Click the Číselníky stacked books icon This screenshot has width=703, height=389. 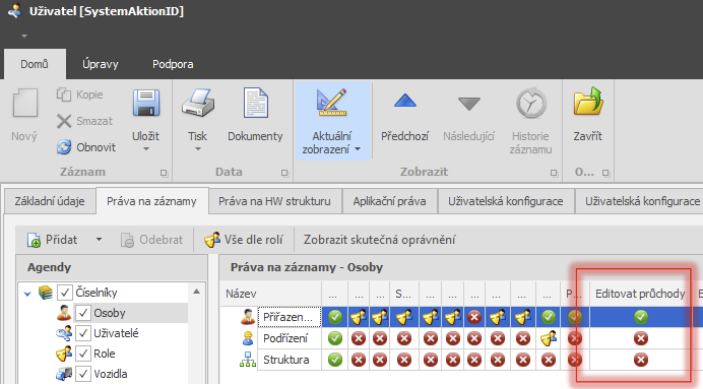pos(45,292)
